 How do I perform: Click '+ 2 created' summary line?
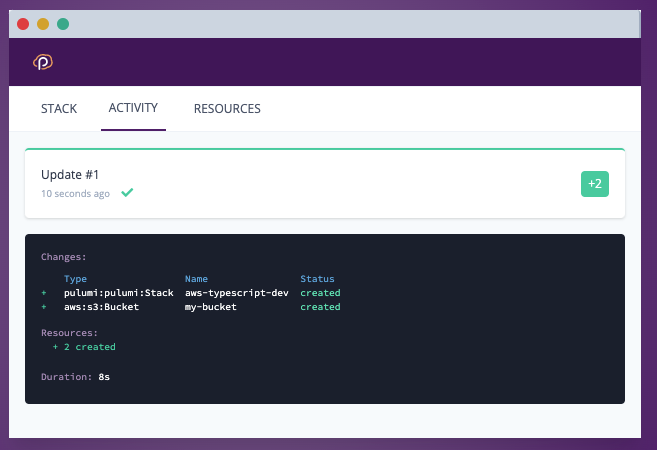[x=84, y=347]
